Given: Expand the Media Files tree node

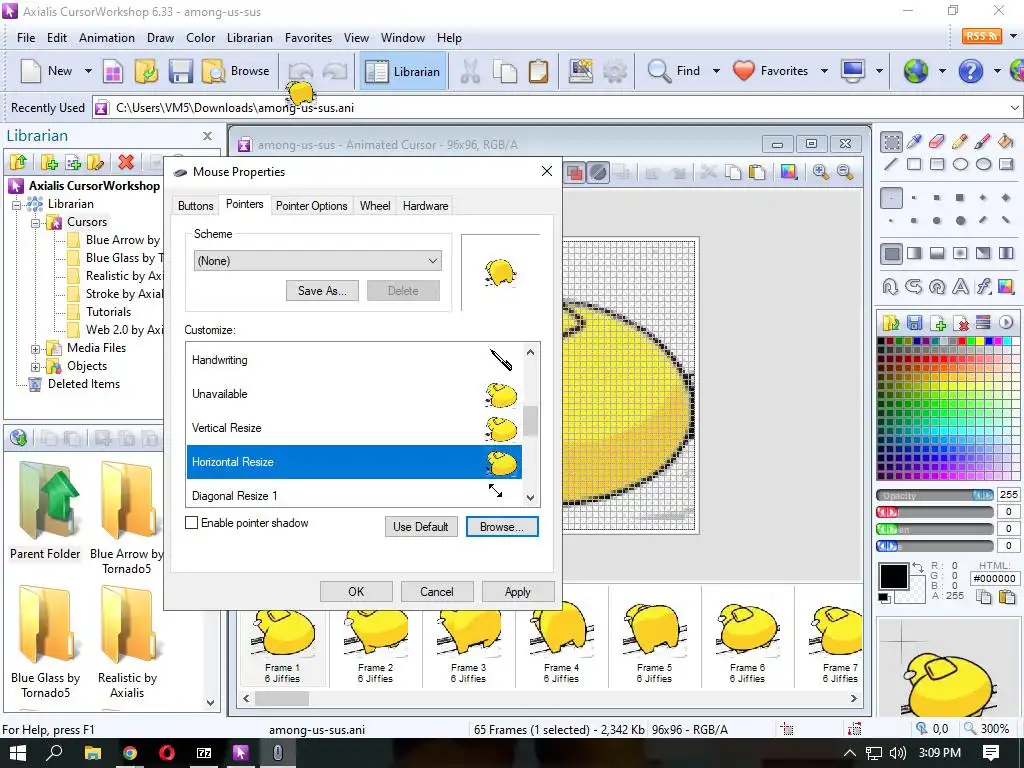Looking at the screenshot, I should [x=37, y=349].
